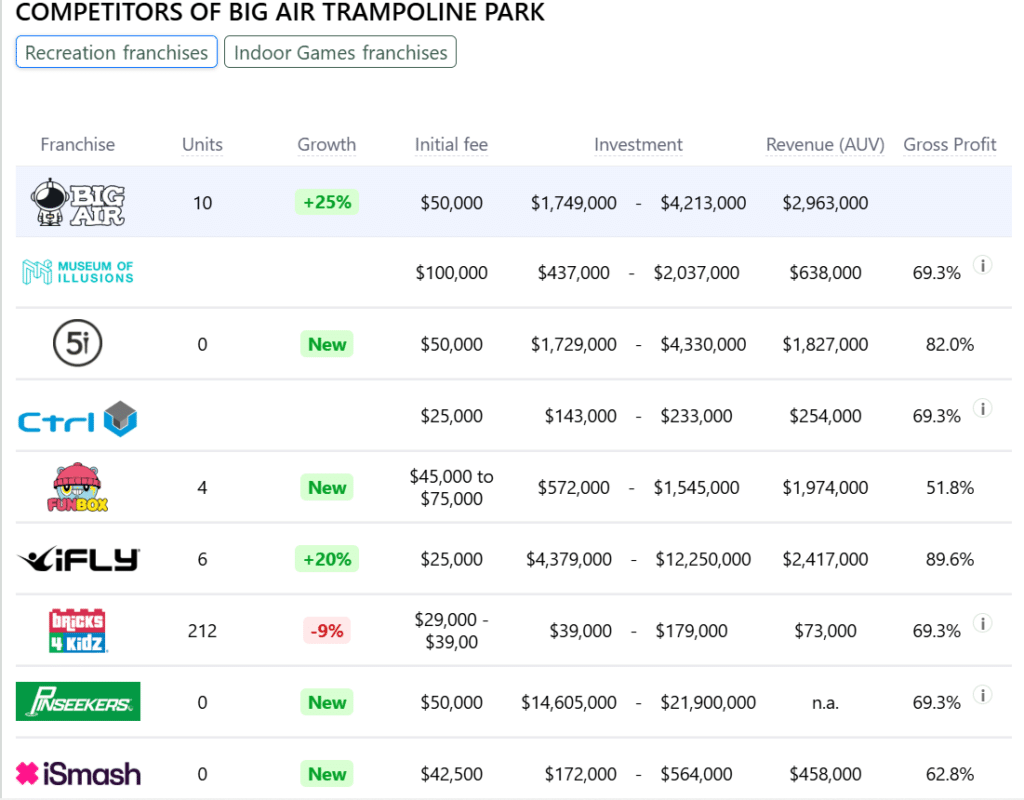The width and height of the screenshot is (1024, 800).
Task: Sort by Growth column header
Action: (327, 144)
